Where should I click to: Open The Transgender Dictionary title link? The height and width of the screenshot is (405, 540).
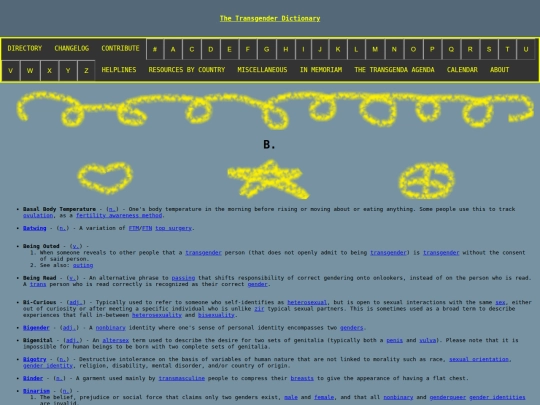[270, 19]
